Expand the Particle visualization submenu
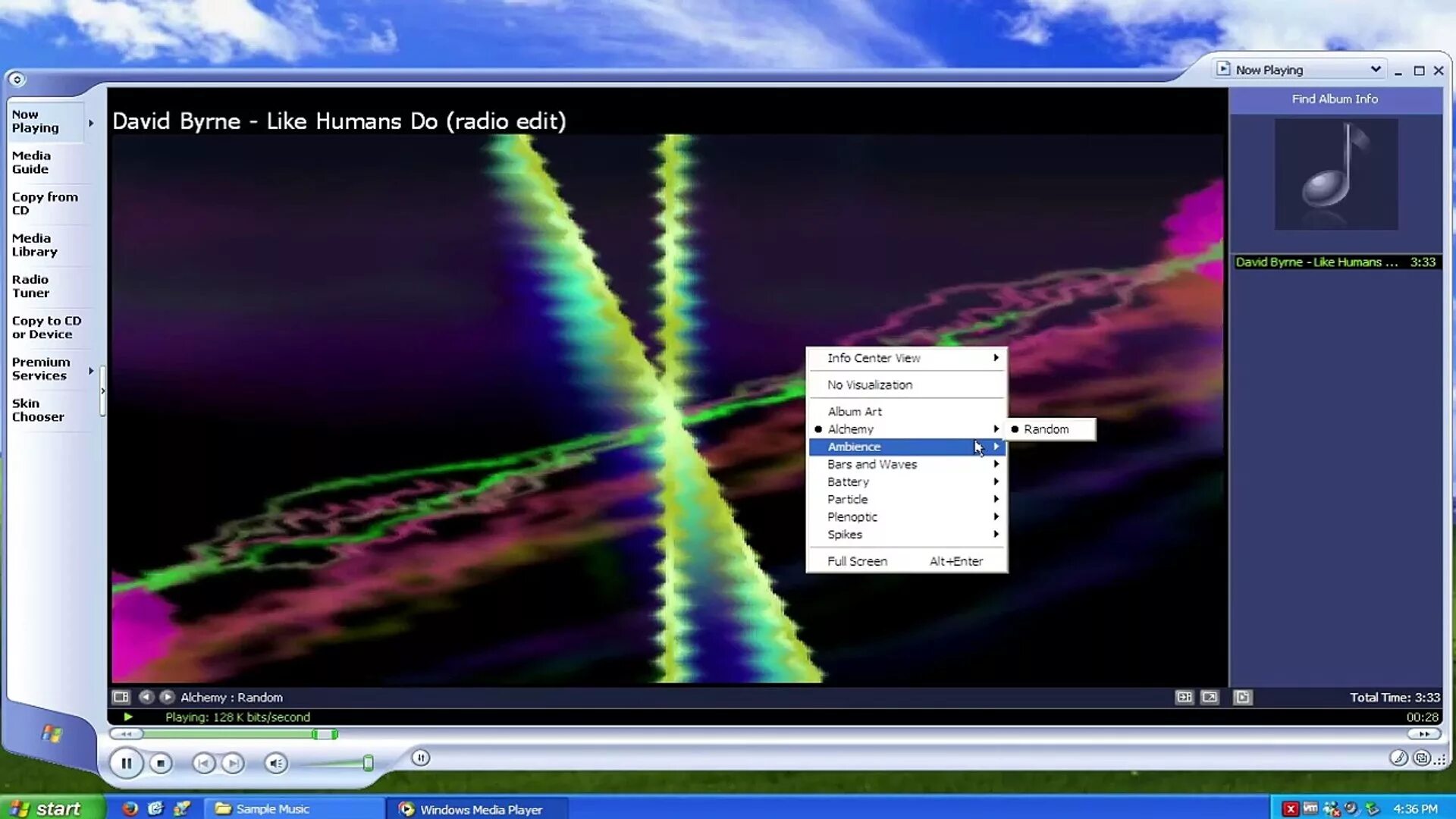This screenshot has height=819, width=1456. coord(905,499)
